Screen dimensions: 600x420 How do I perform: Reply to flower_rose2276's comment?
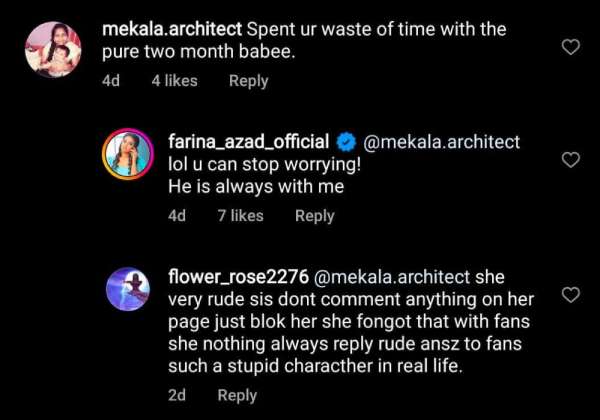pyautogui.click(x=237, y=395)
